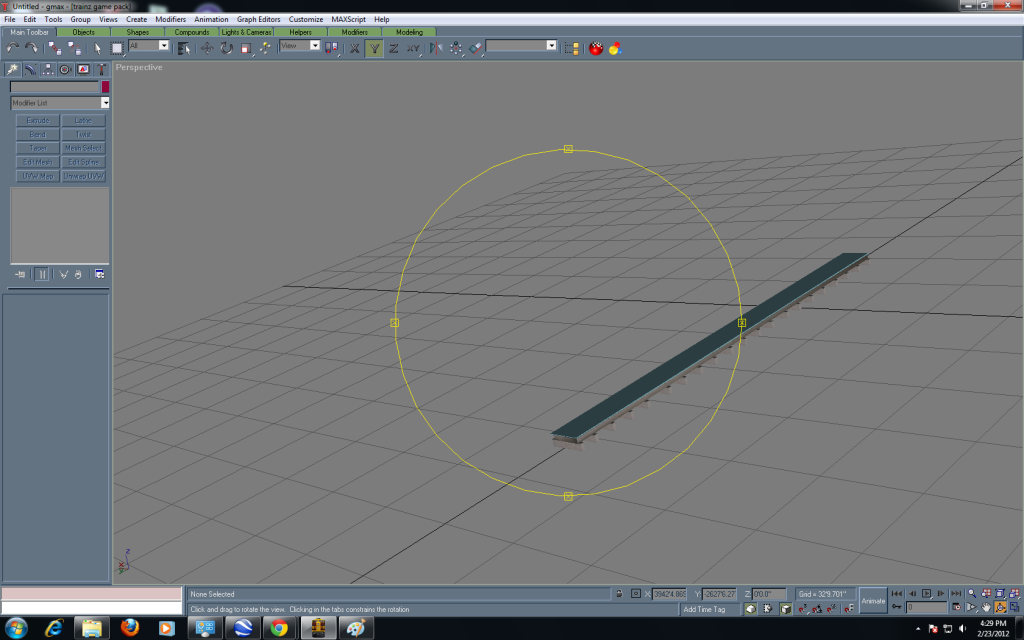
Task: Toggle the selection lock padlock
Action: [619, 592]
